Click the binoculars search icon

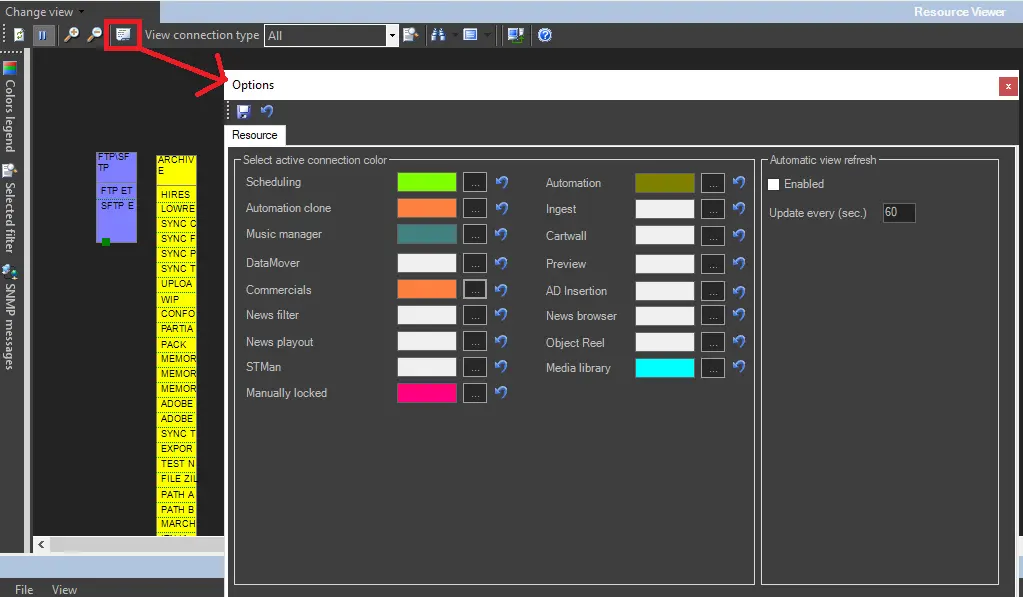click(438, 35)
